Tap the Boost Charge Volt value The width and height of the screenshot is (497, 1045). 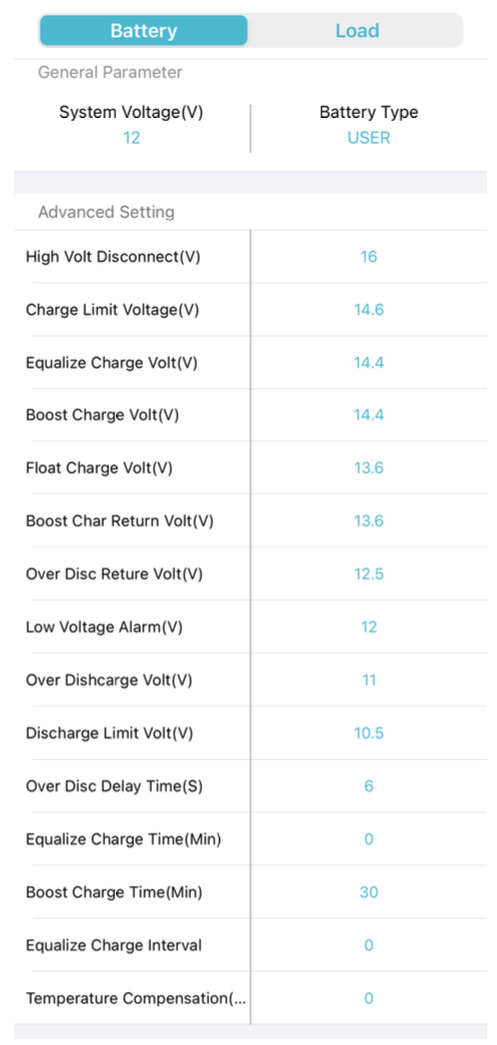[368, 415]
